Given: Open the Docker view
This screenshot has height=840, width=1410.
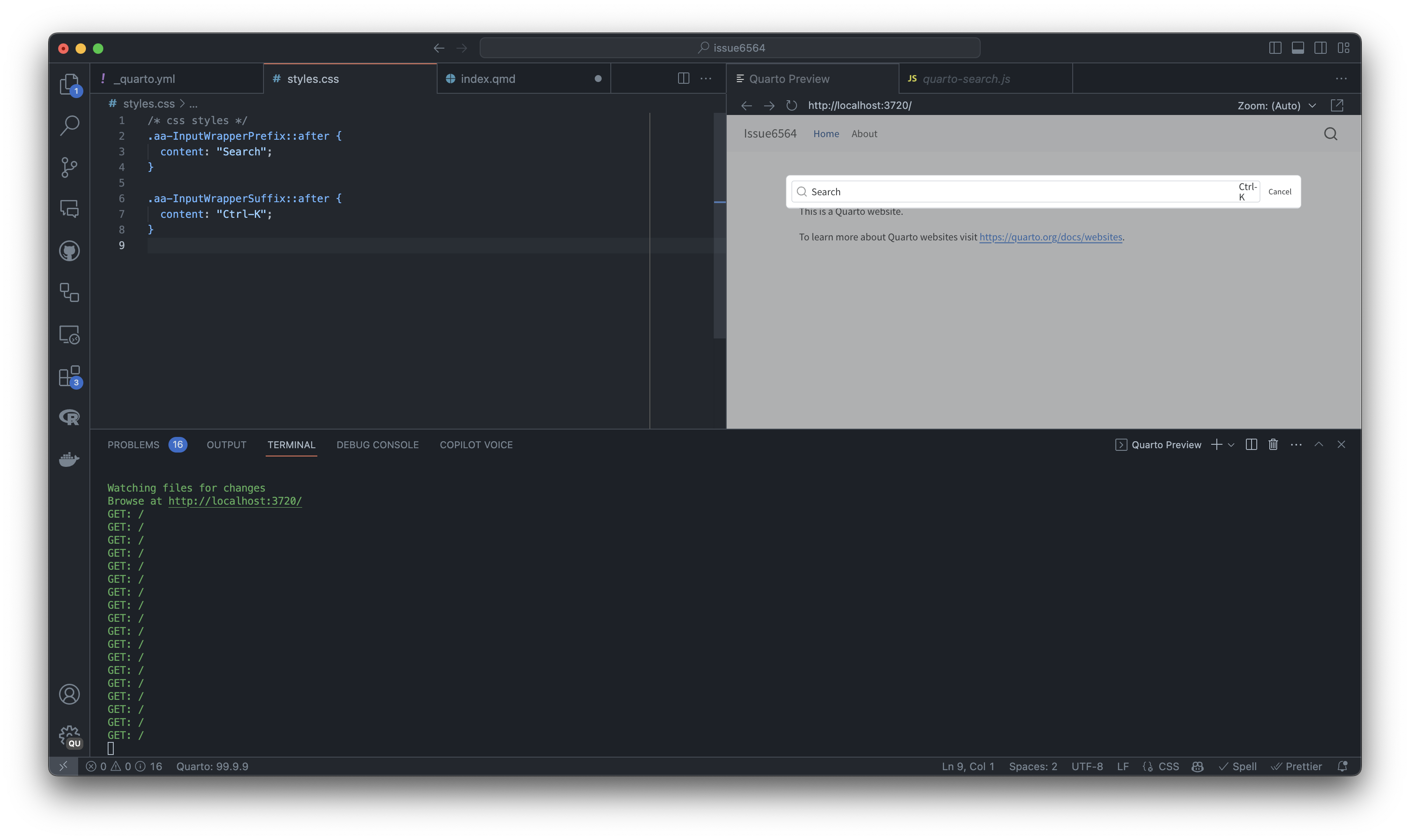Looking at the screenshot, I should click(x=69, y=459).
